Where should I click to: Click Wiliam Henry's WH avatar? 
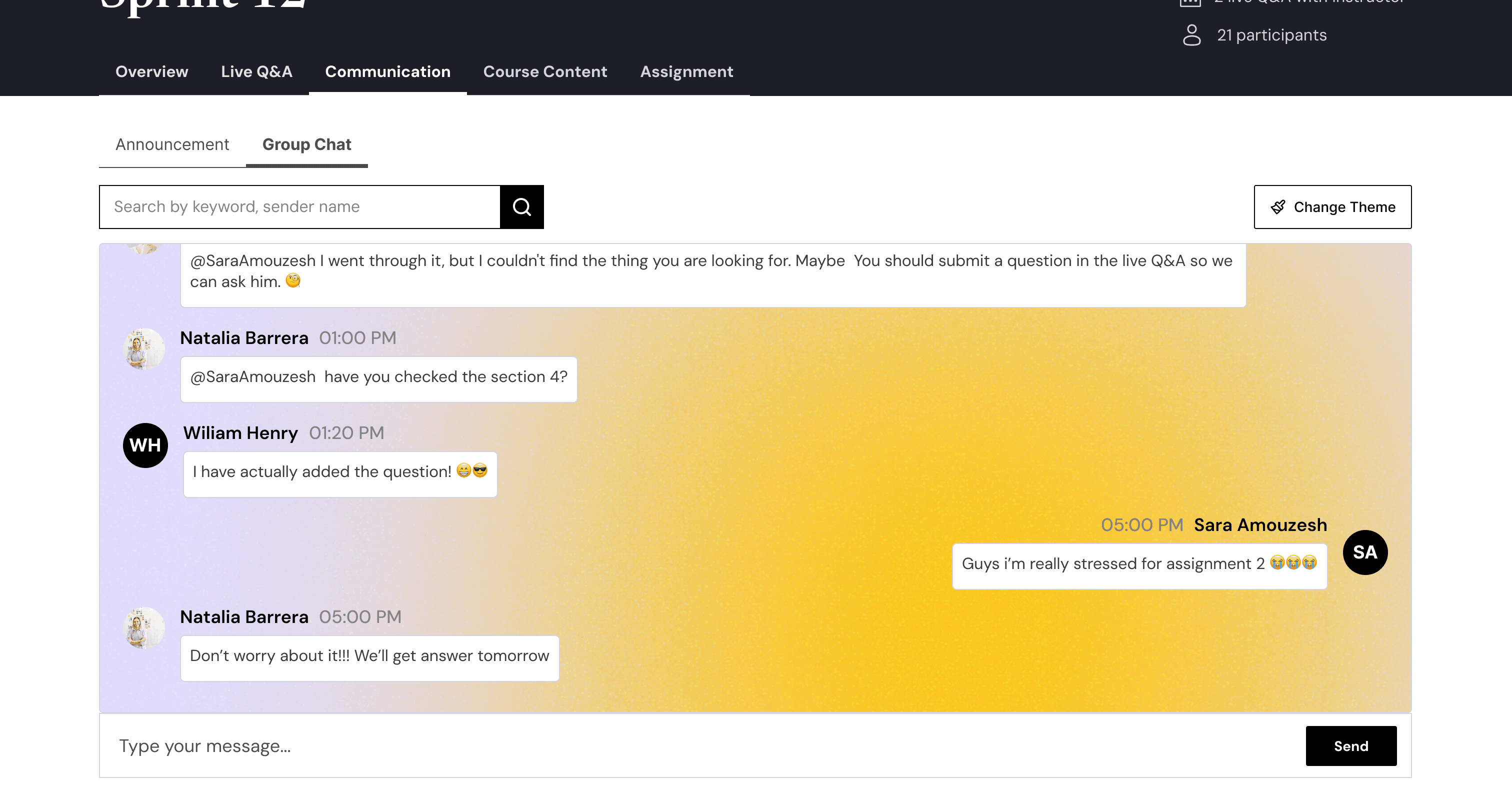[x=145, y=445]
